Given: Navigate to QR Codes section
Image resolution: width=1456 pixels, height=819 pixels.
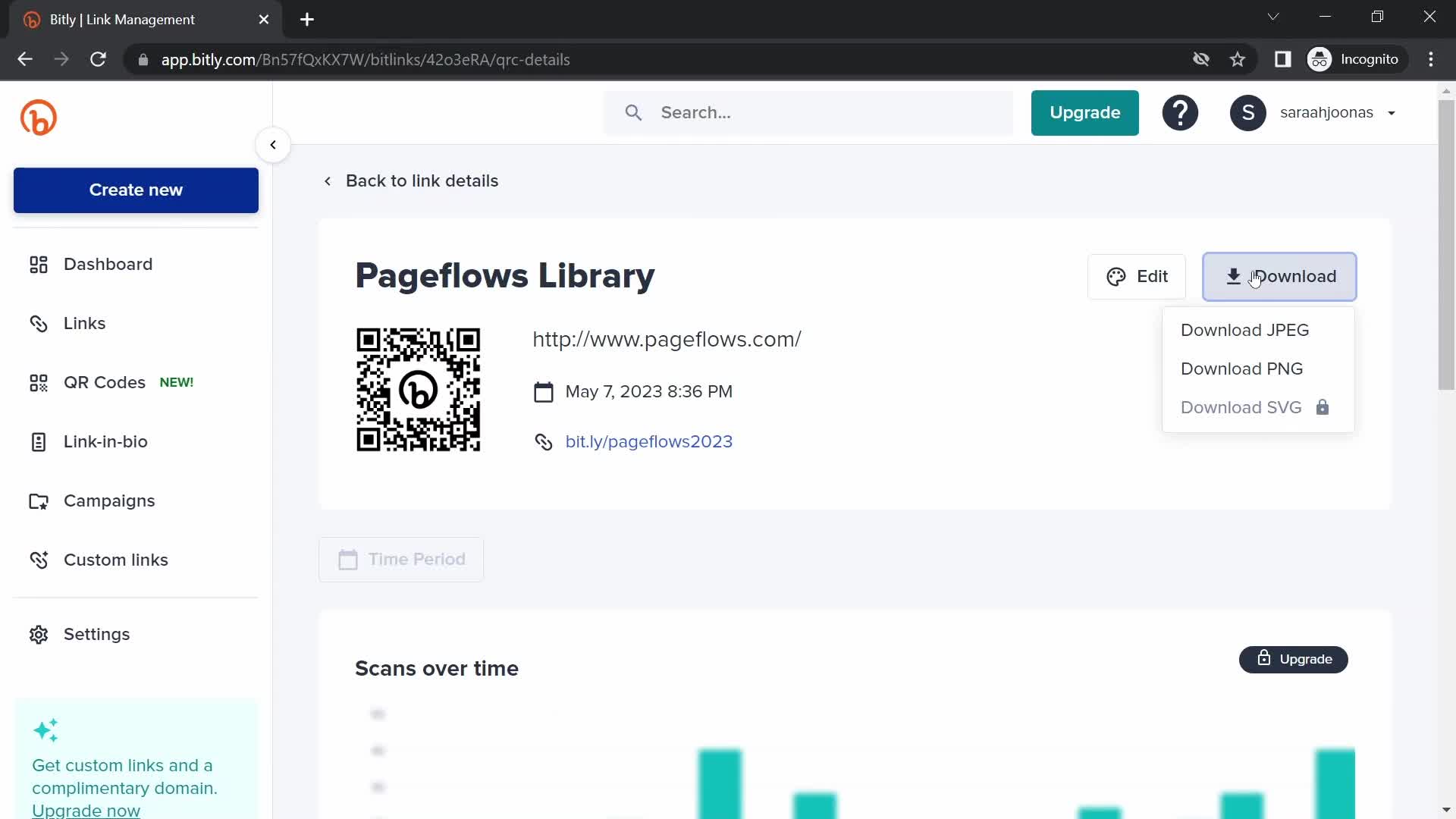Looking at the screenshot, I should [x=104, y=381].
